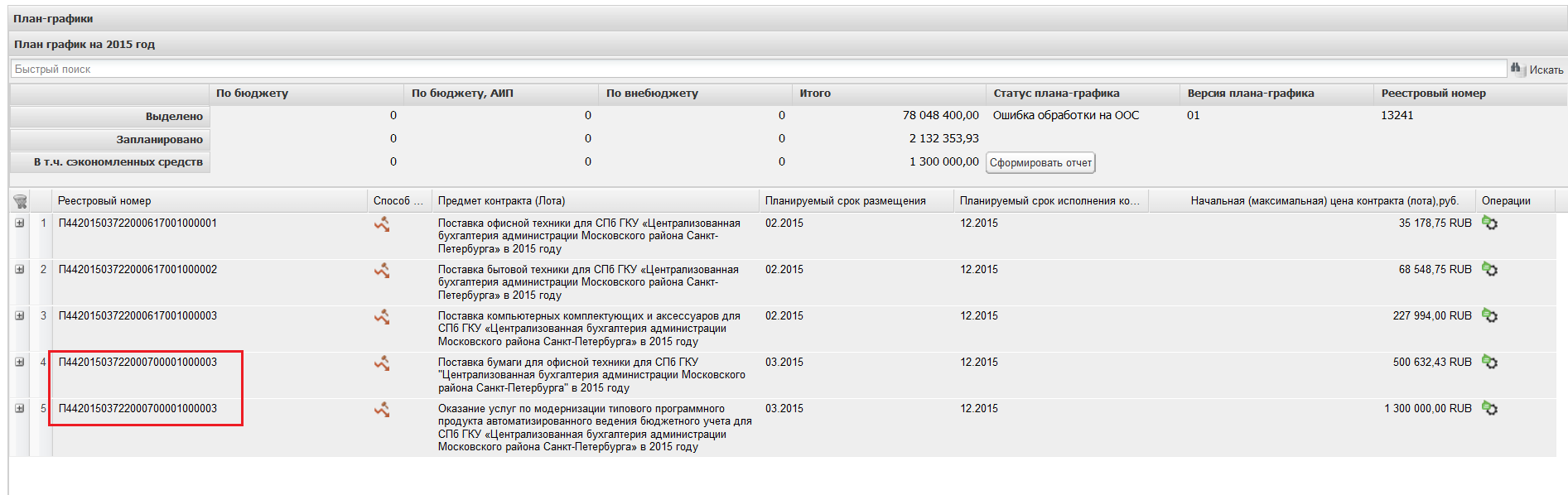1568x495 pixels.
Task: Sort by Способ column header
Action: tap(398, 201)
